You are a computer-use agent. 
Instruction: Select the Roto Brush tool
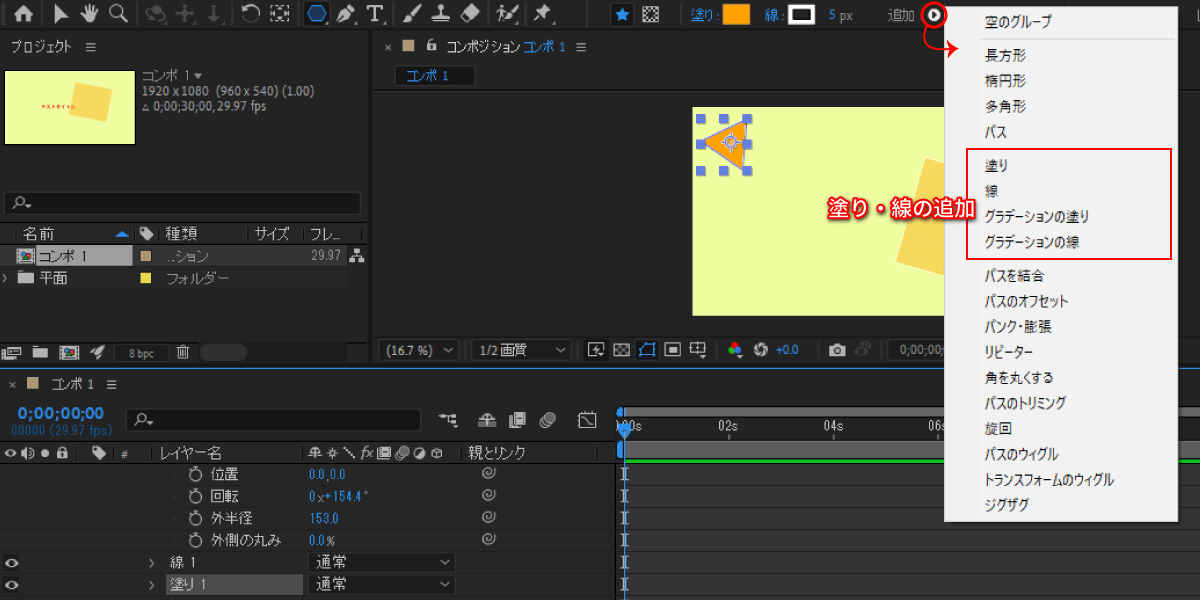coord(509,14)
